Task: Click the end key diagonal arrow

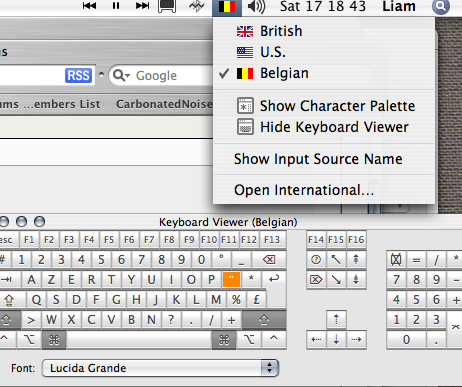Action: (336, 279)
